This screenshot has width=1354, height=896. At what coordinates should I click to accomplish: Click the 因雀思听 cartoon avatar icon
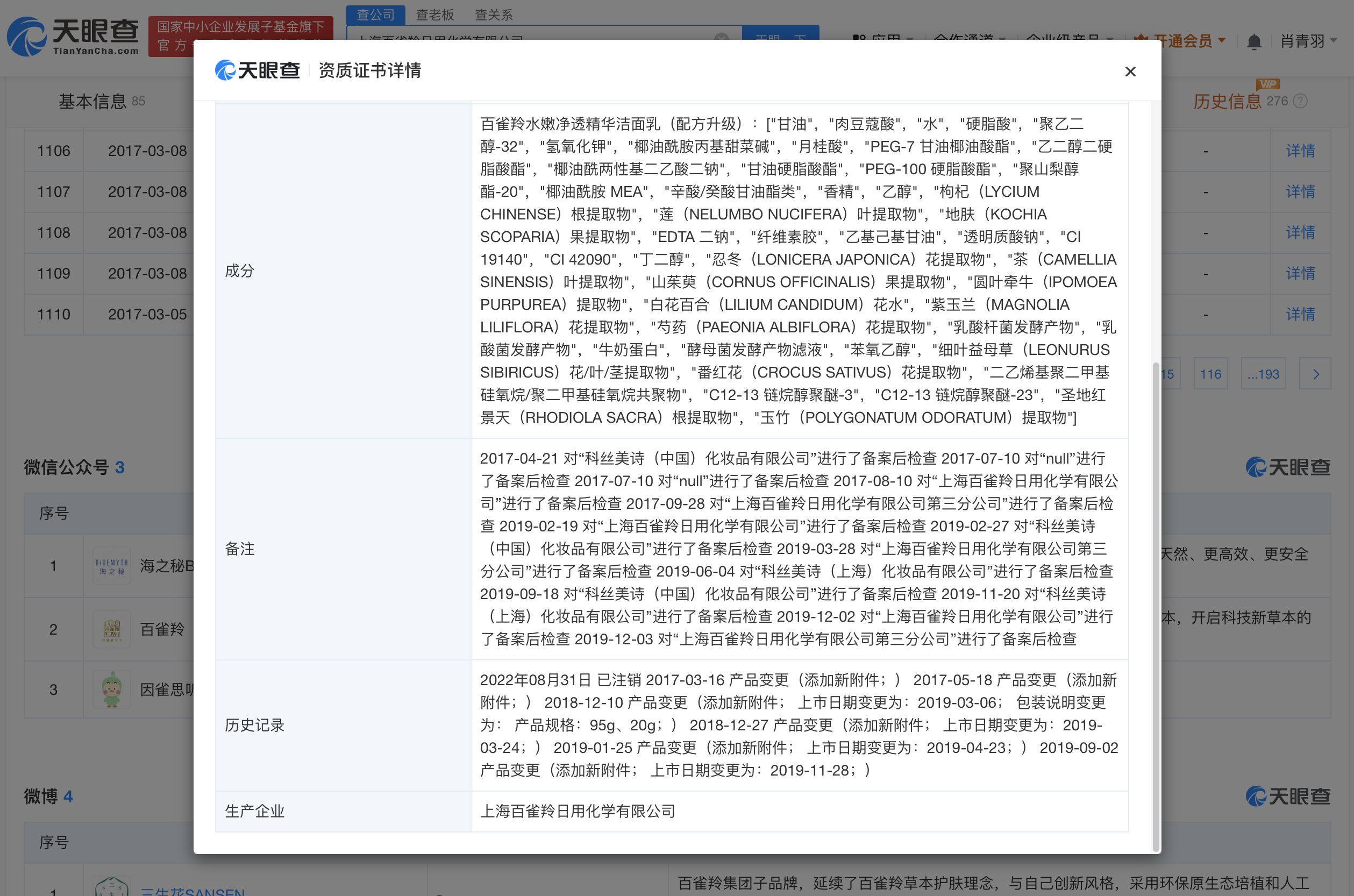pos(111,689)
